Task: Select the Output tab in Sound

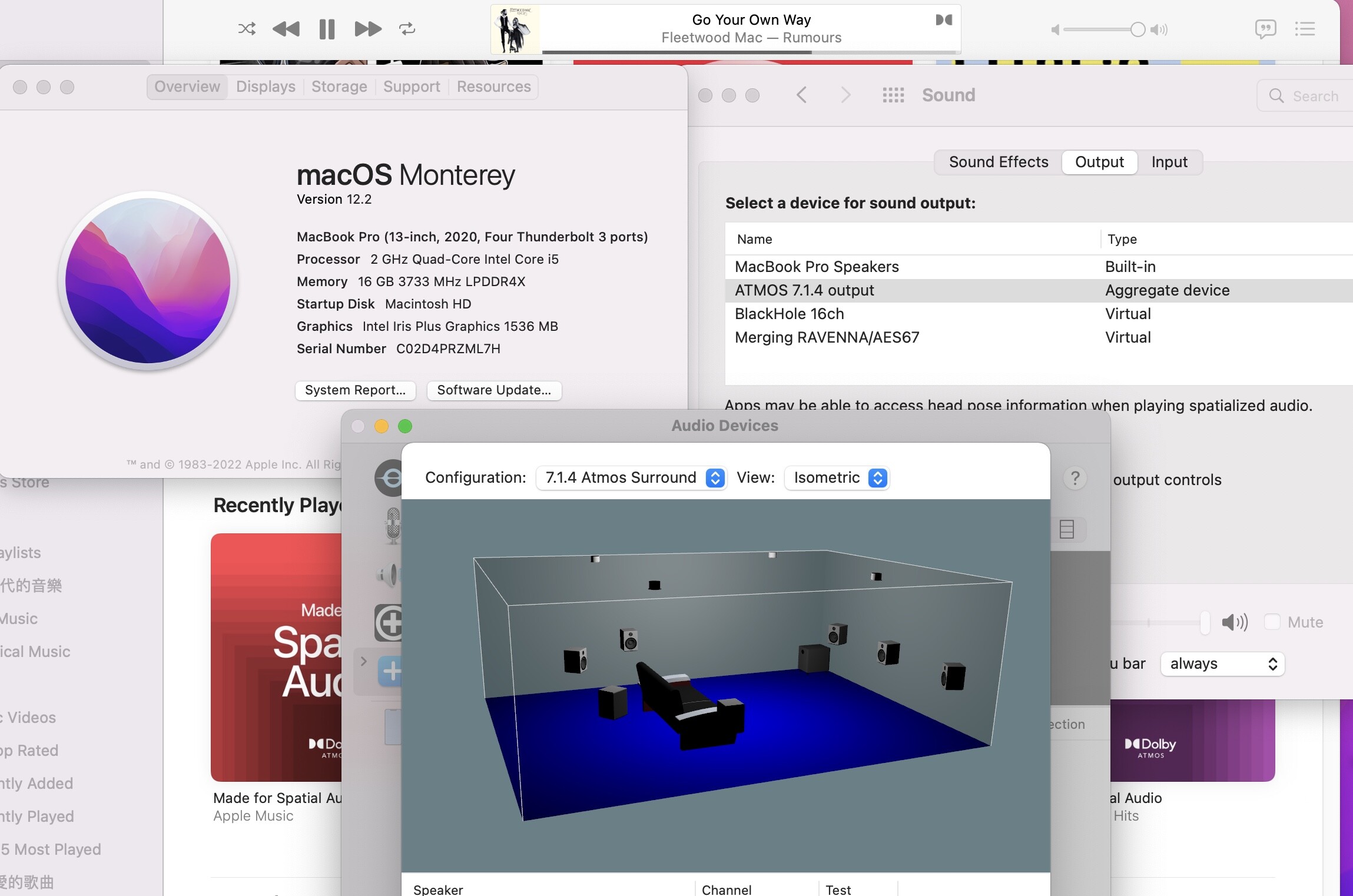Action: tap(1099, 162)
